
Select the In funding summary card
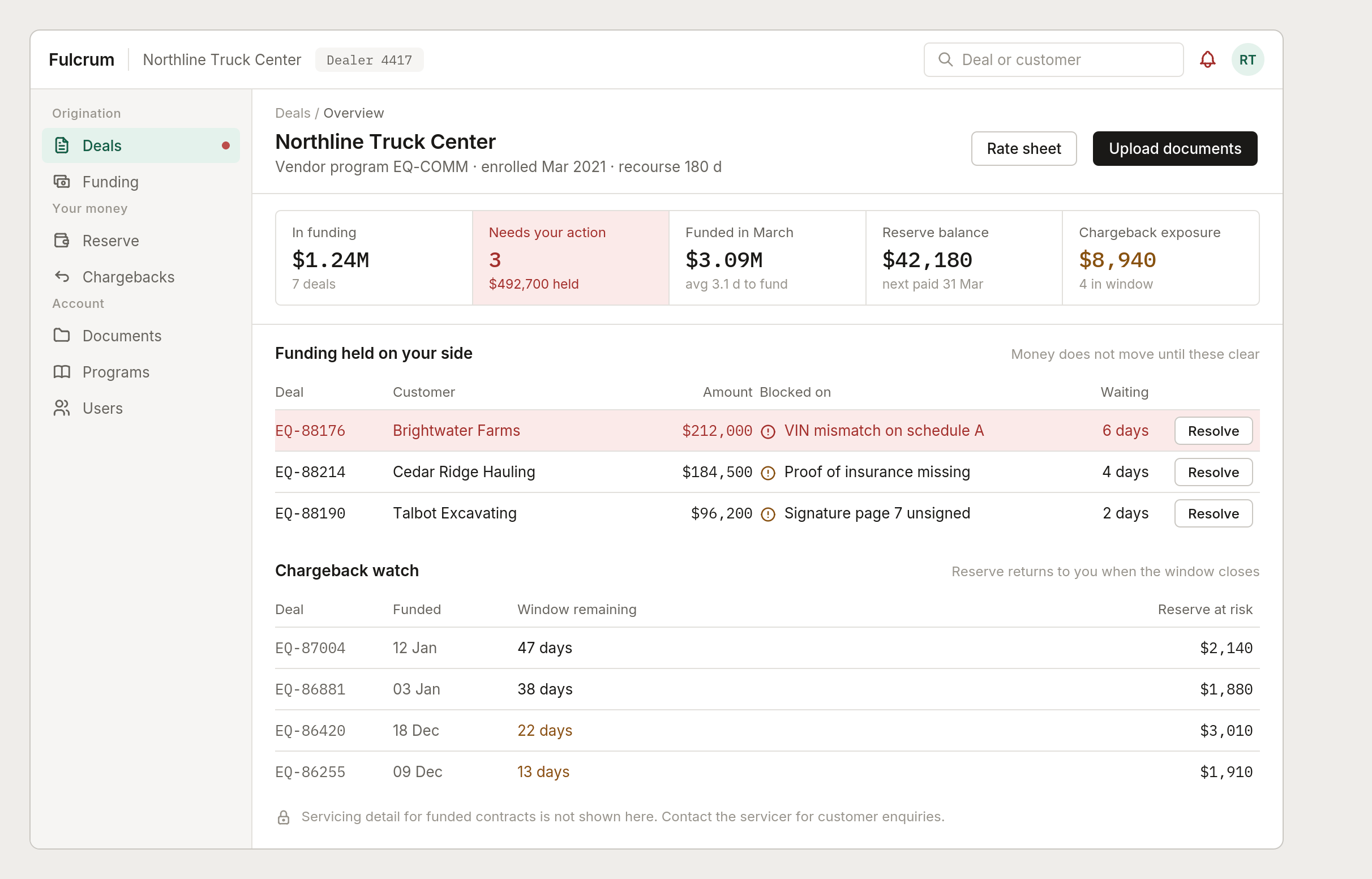coord(374,258)
